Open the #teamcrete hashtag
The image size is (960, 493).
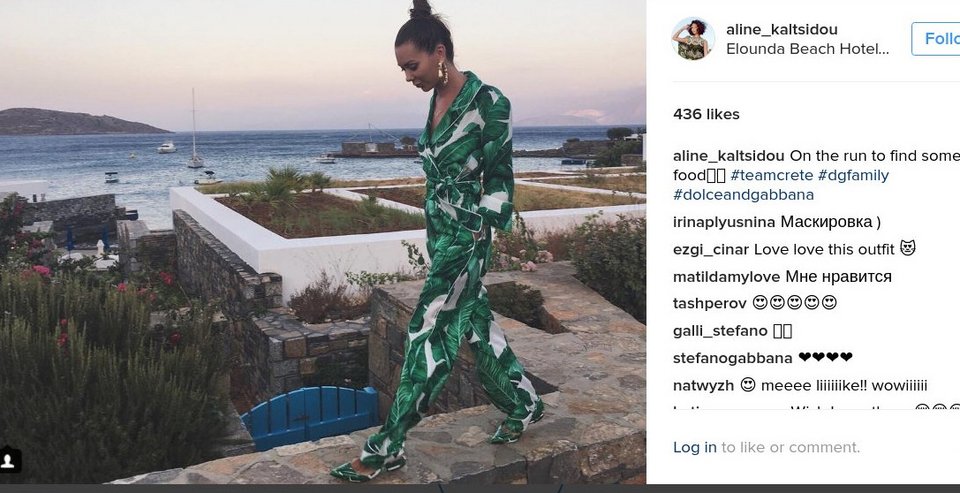pos(771,175)
